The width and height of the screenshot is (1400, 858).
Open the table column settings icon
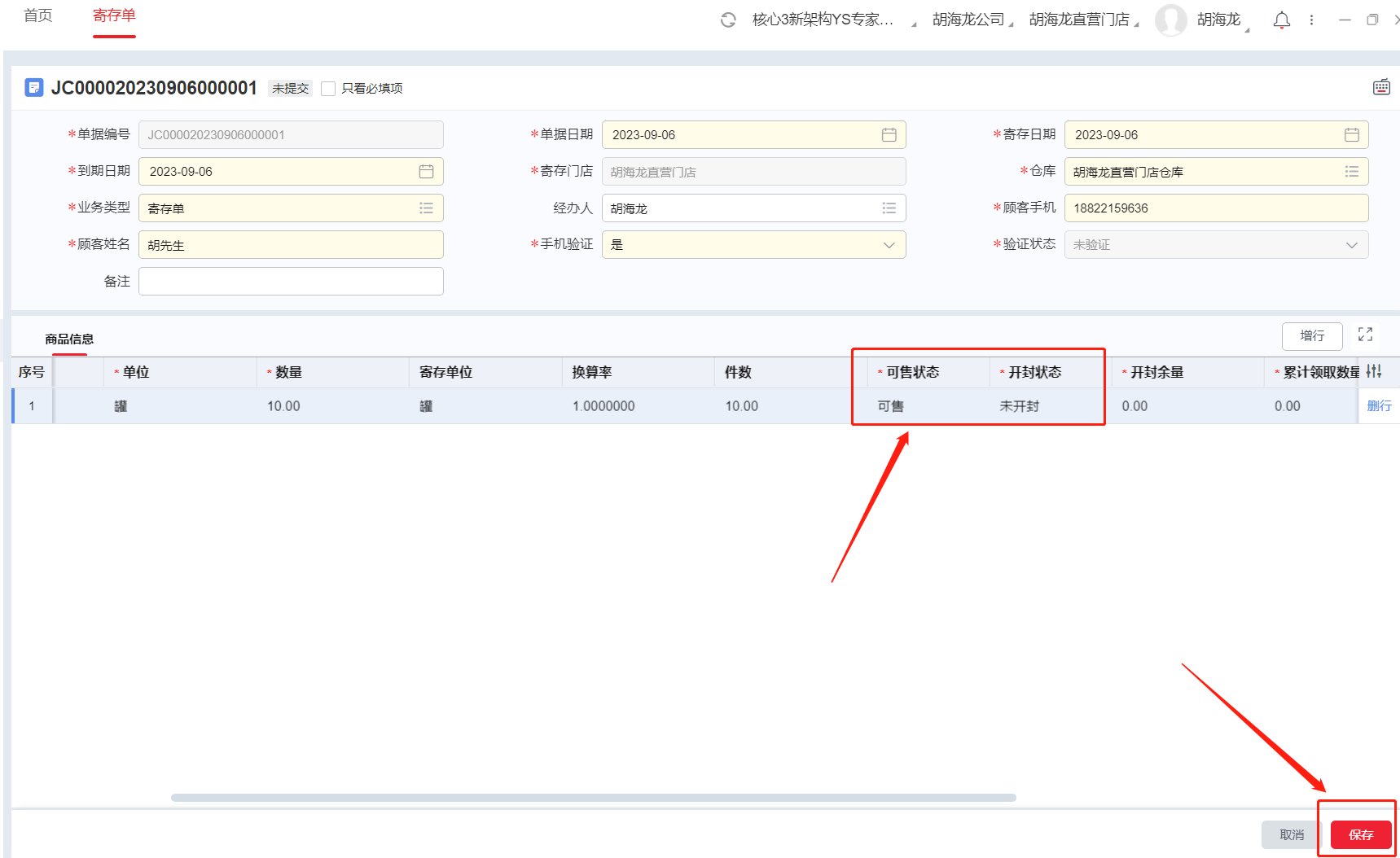point(1374,371)
